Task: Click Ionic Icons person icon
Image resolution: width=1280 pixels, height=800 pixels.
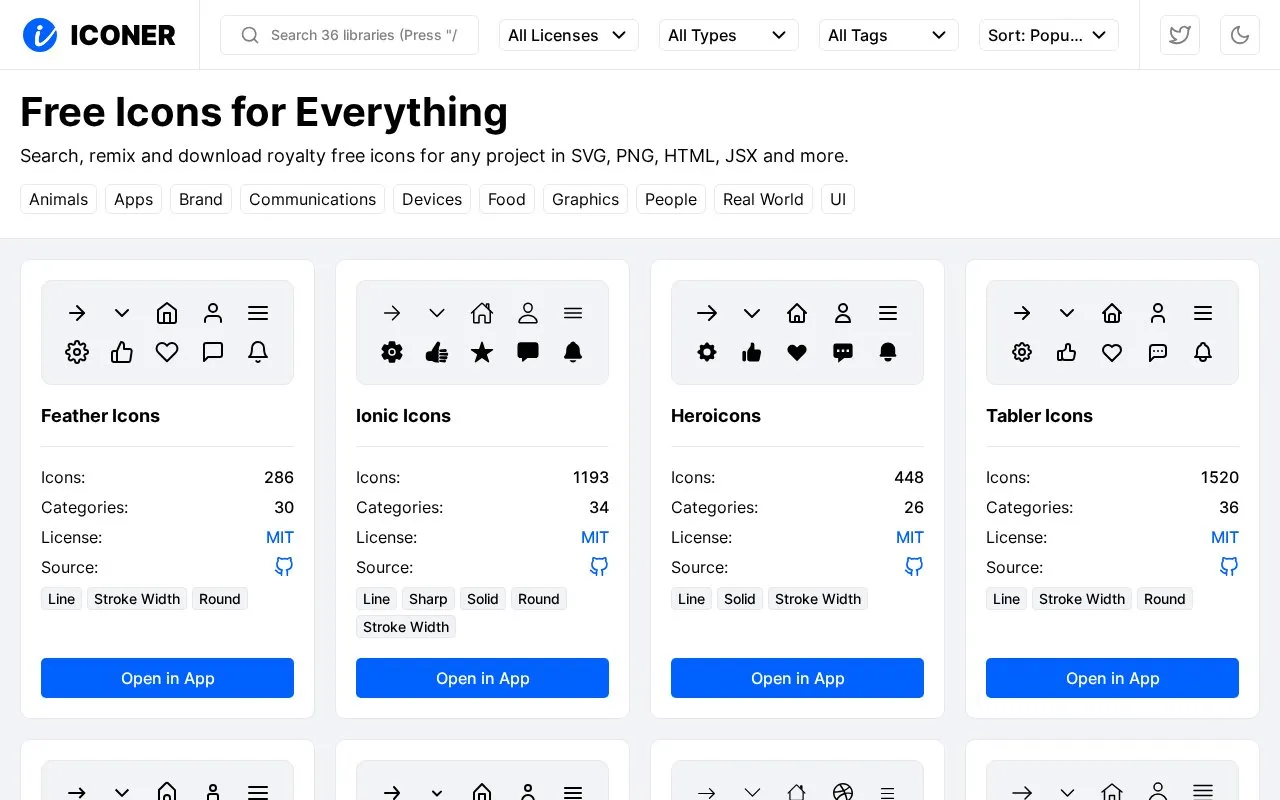Action: tap(528, 313)
